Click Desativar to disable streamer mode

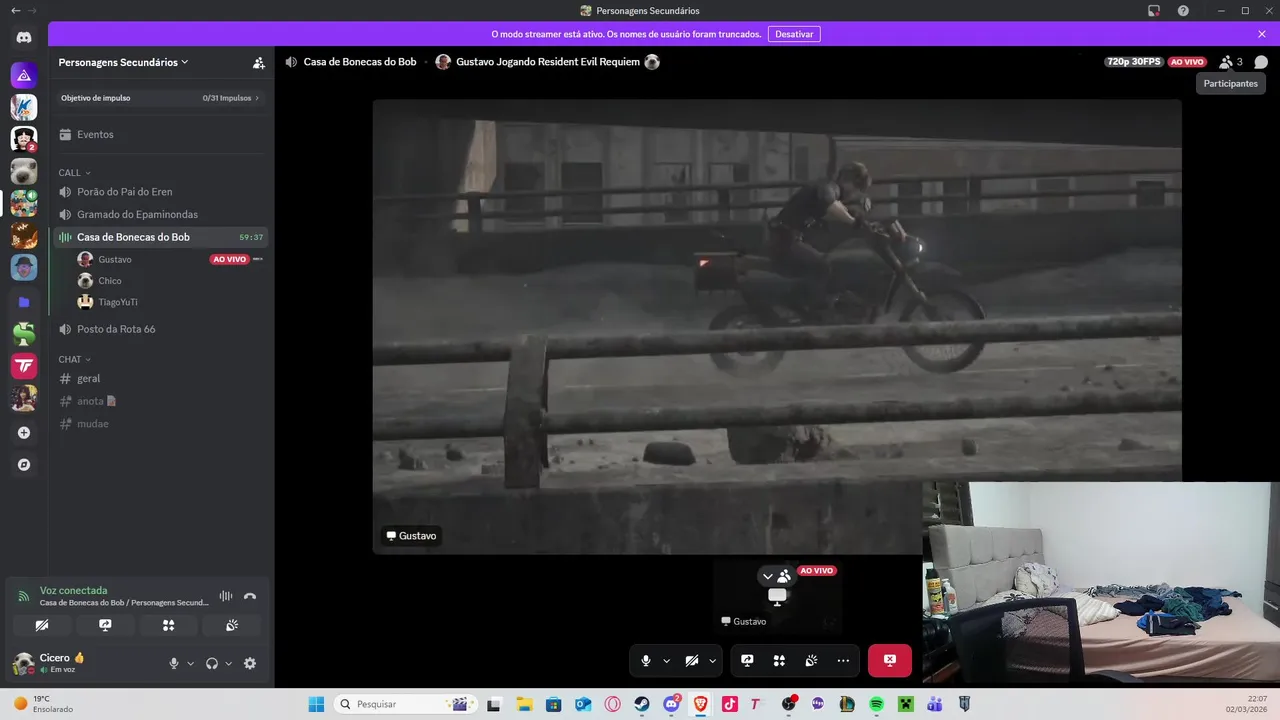[794, 34]
